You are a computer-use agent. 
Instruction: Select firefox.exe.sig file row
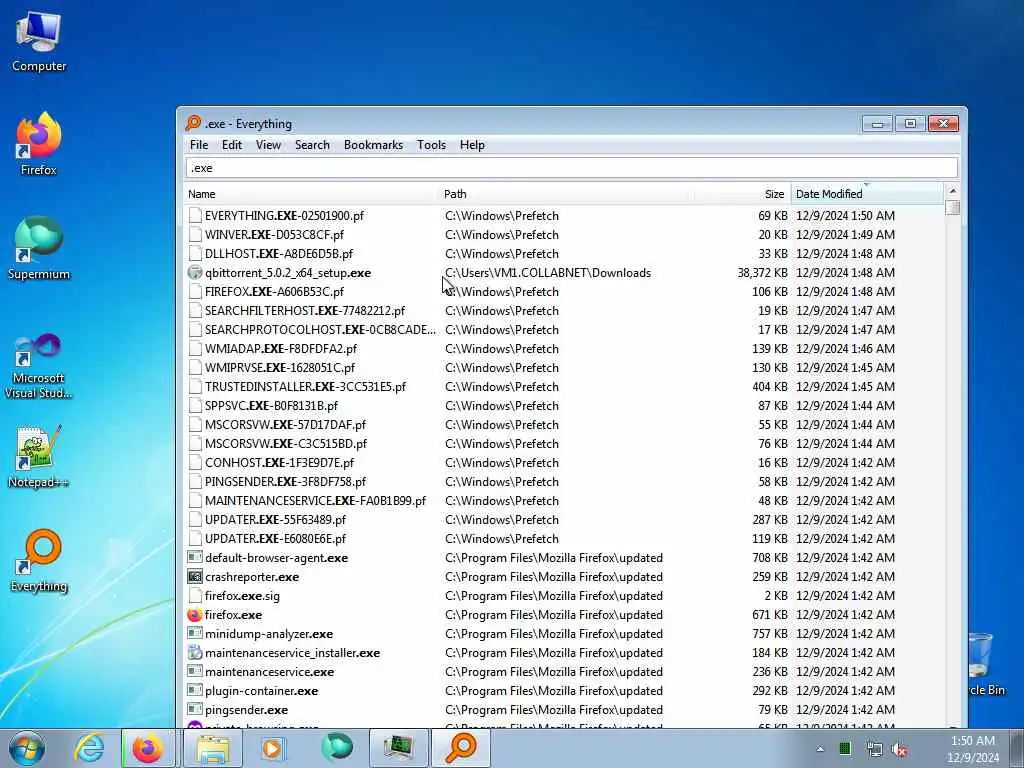point(565,596)
